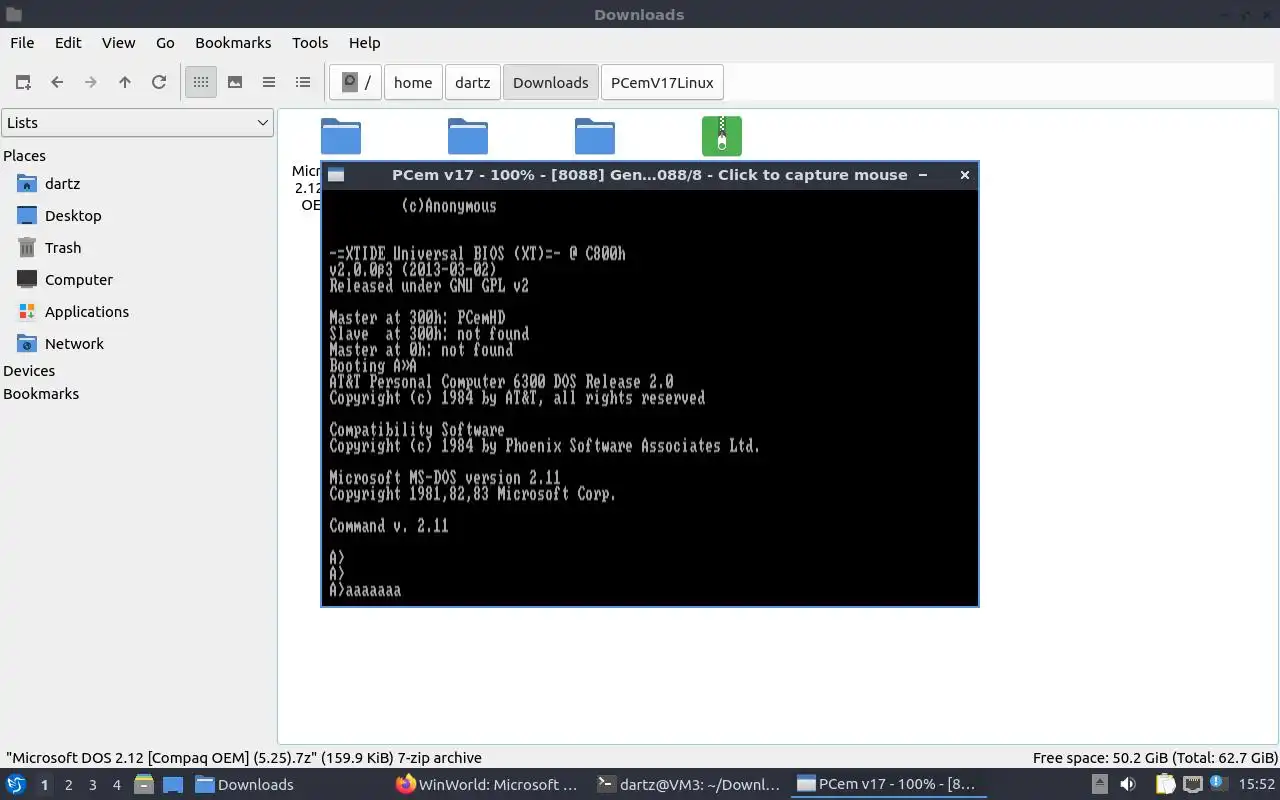Screen dimensions: 1280x800
Task: Open the Bookmarks menu
Action: coord(233,42)
